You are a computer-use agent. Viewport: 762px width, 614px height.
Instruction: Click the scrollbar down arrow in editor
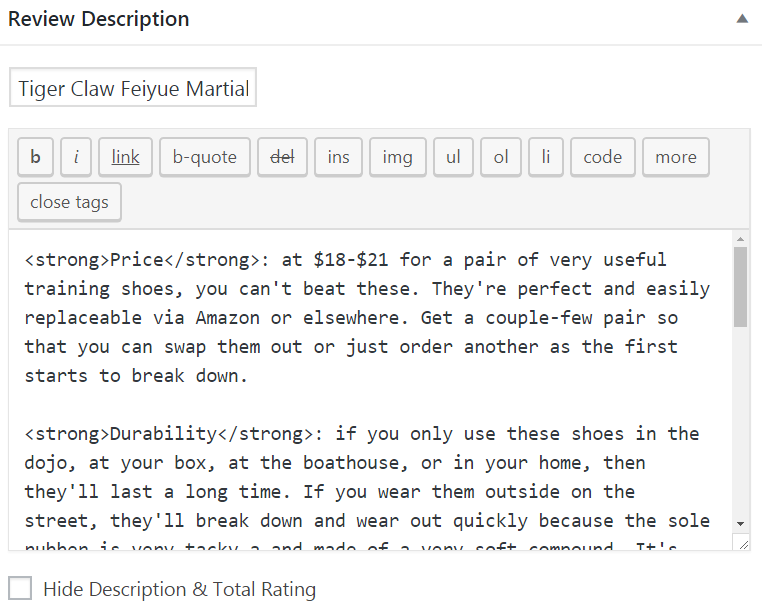click(x=740, y=523)
